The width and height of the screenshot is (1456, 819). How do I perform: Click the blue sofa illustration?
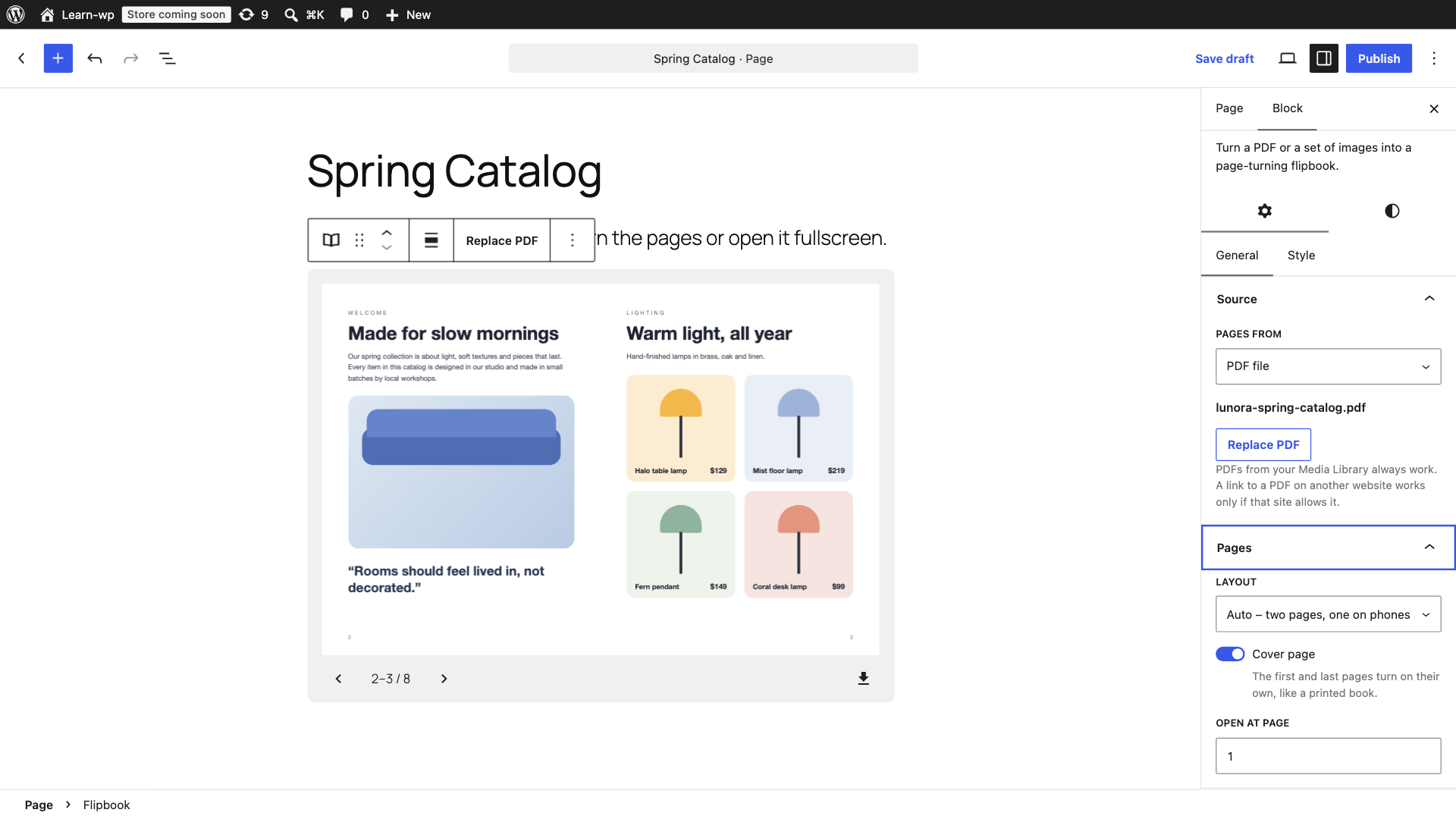(x=461, y=472)
